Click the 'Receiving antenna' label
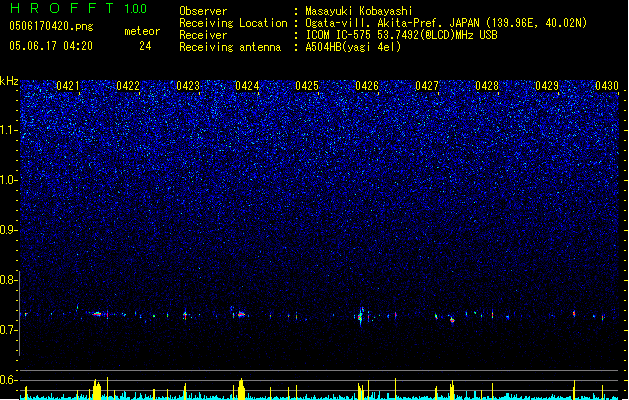This screenshot has width=629, height=400. coord(230,47)
